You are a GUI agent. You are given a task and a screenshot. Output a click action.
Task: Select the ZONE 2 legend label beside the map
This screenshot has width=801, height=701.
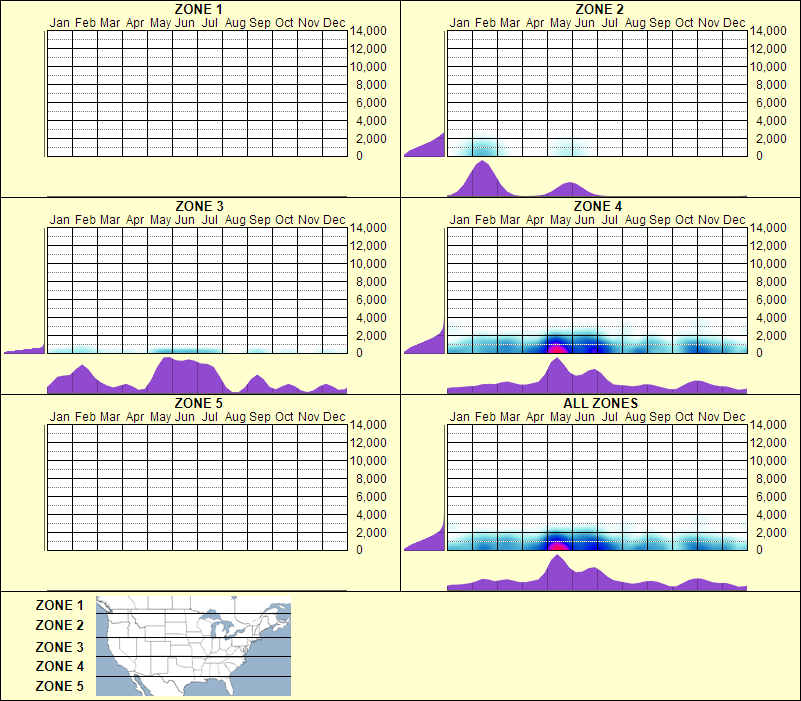[59, 625]
